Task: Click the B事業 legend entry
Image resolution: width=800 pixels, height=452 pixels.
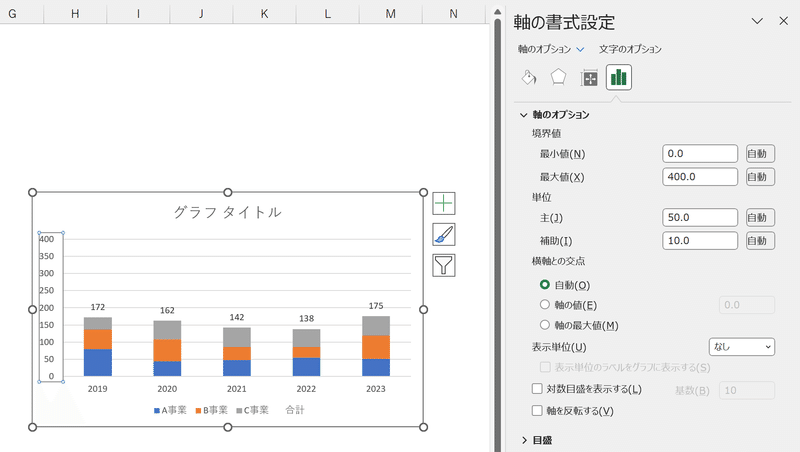Action: [212, 410]
